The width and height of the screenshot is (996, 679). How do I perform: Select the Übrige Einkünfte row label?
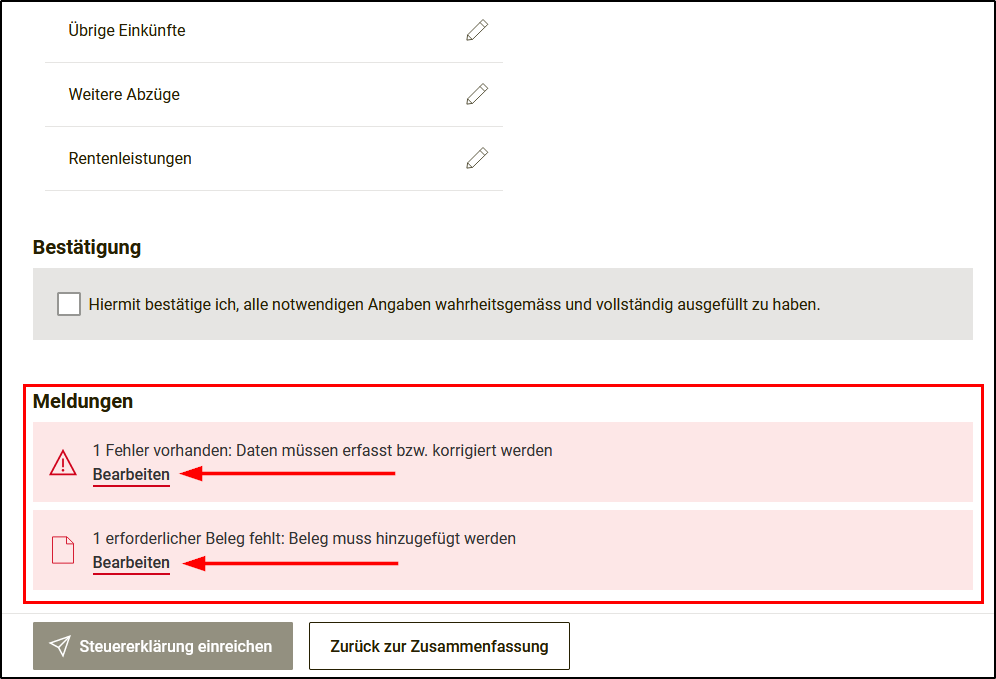[x=127, y=31]
